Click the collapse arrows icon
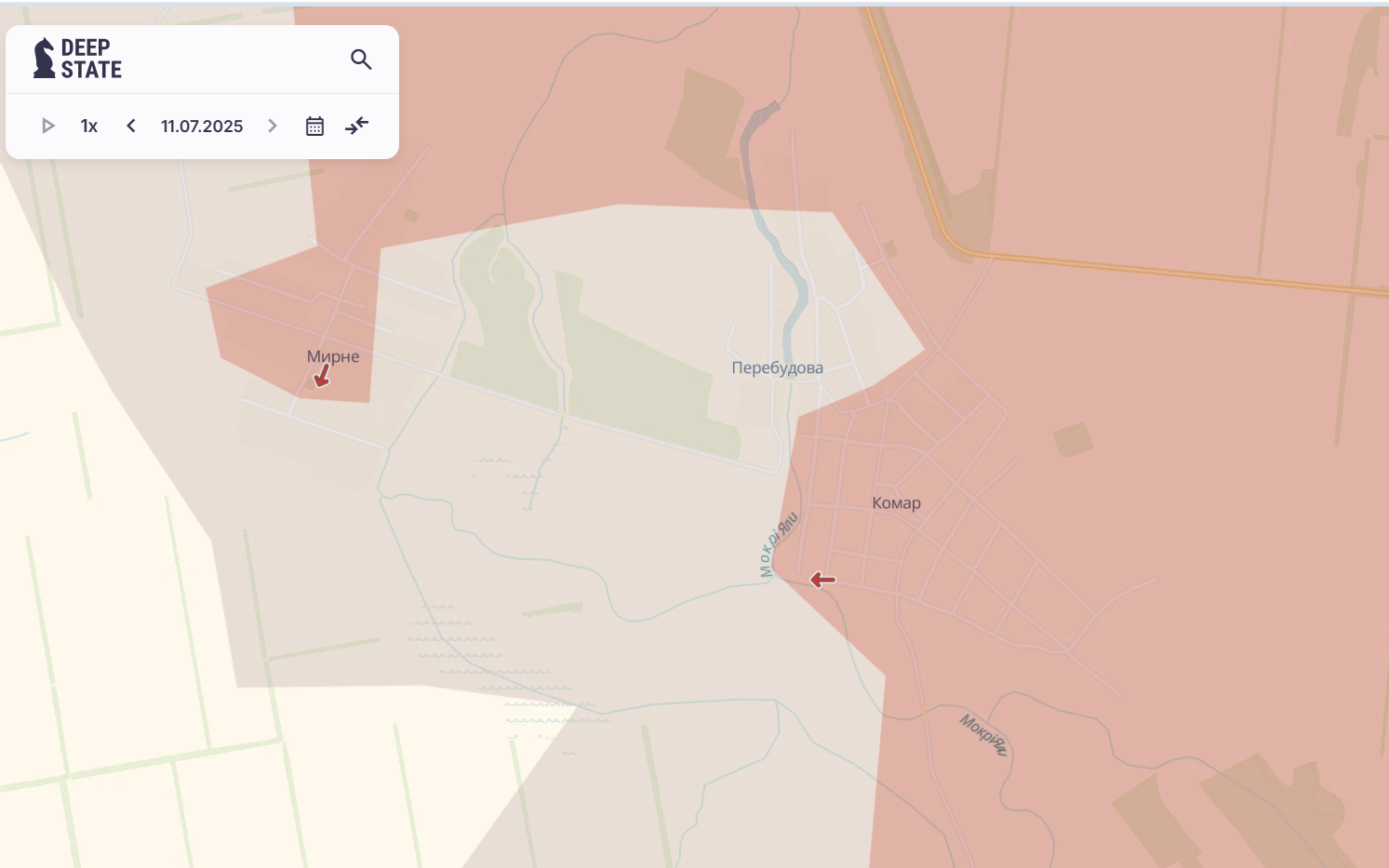This screenshot has height=868, width=1389. click(x=357, y=126)
